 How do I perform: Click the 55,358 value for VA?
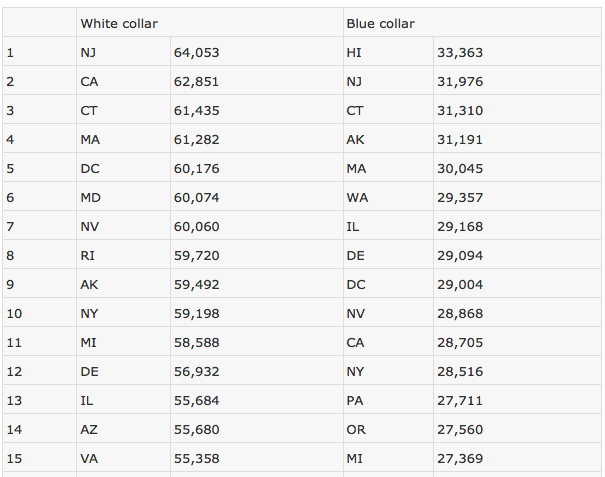point(257,457)
